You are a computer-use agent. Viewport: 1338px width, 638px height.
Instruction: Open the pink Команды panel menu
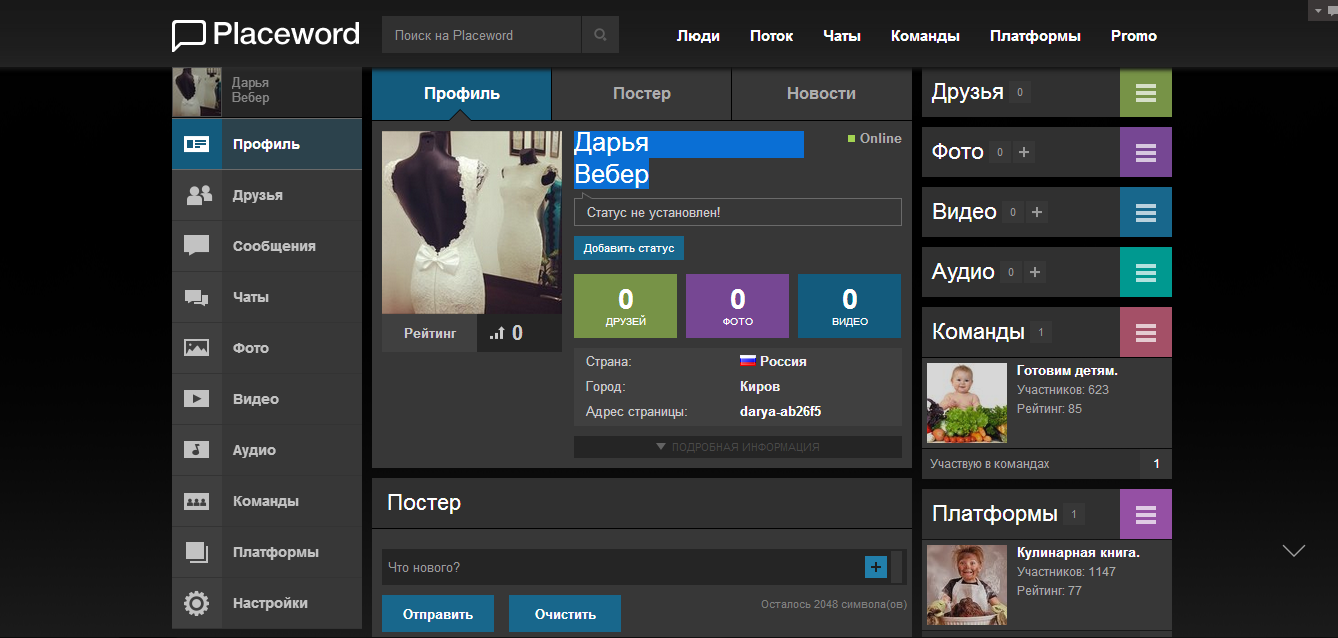[x=1146, y=332]
